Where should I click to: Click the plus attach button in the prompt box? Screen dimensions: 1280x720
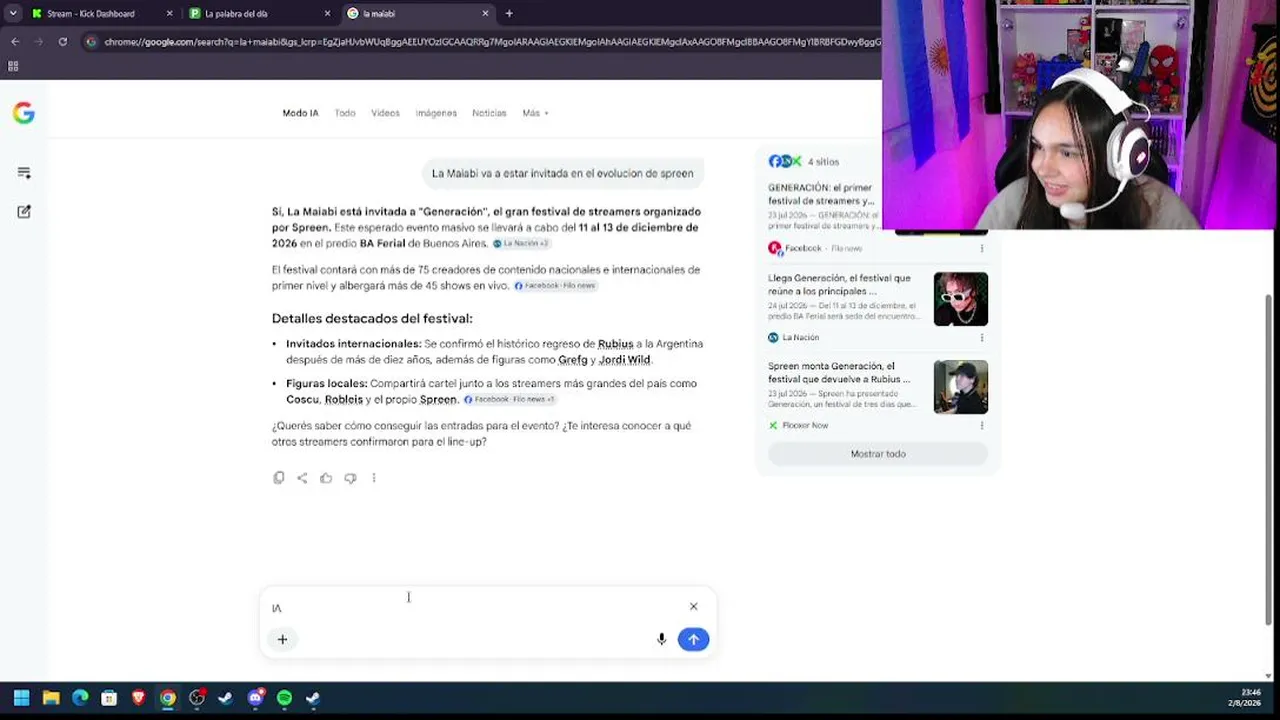(282, 639)
